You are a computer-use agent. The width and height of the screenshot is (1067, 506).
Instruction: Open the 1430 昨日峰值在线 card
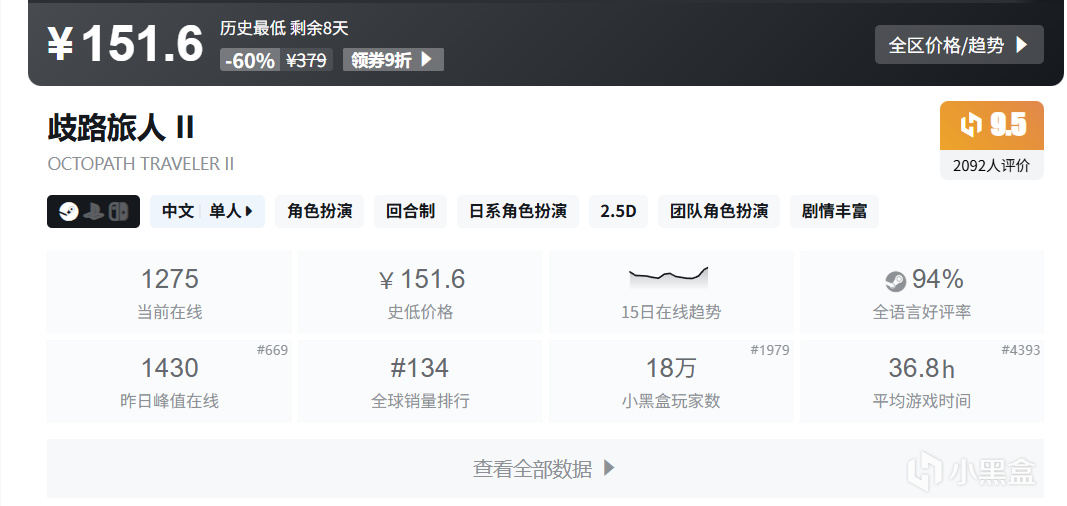coord(169,382)
